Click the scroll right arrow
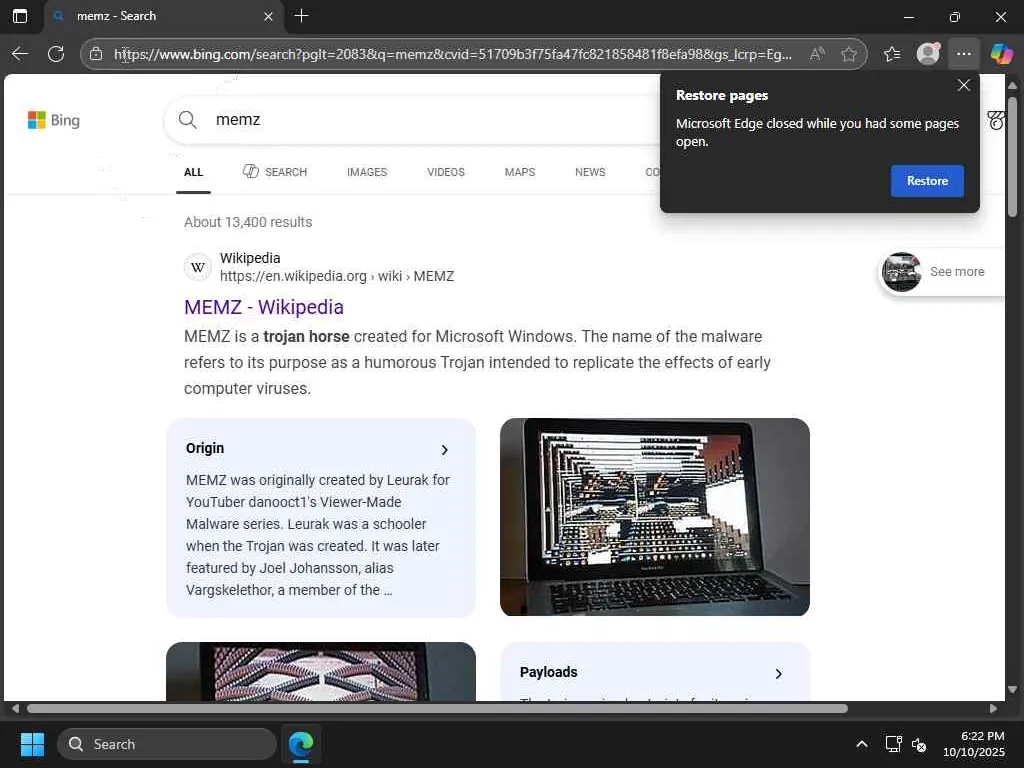The width and height of the screenshot is (1024, 768). (x=993, y=709)
